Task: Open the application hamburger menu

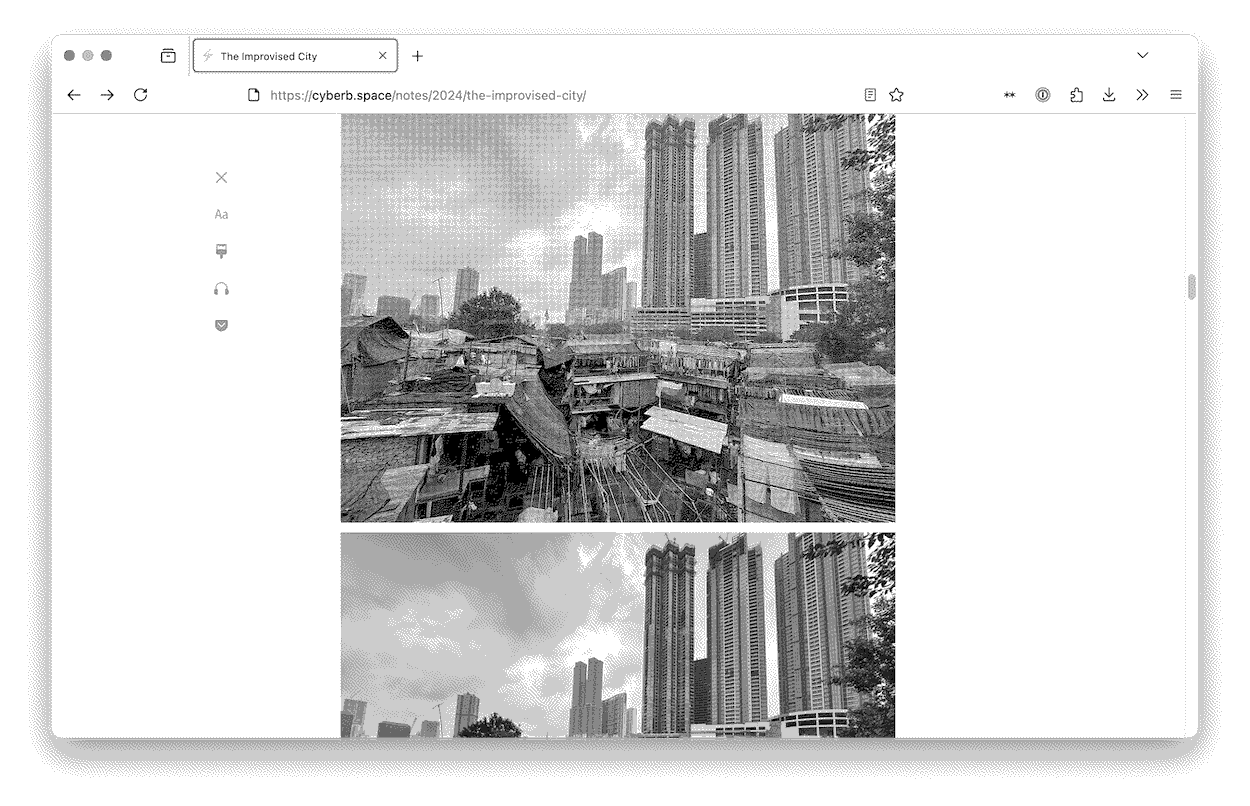Action: click(x=1176, y=95)
